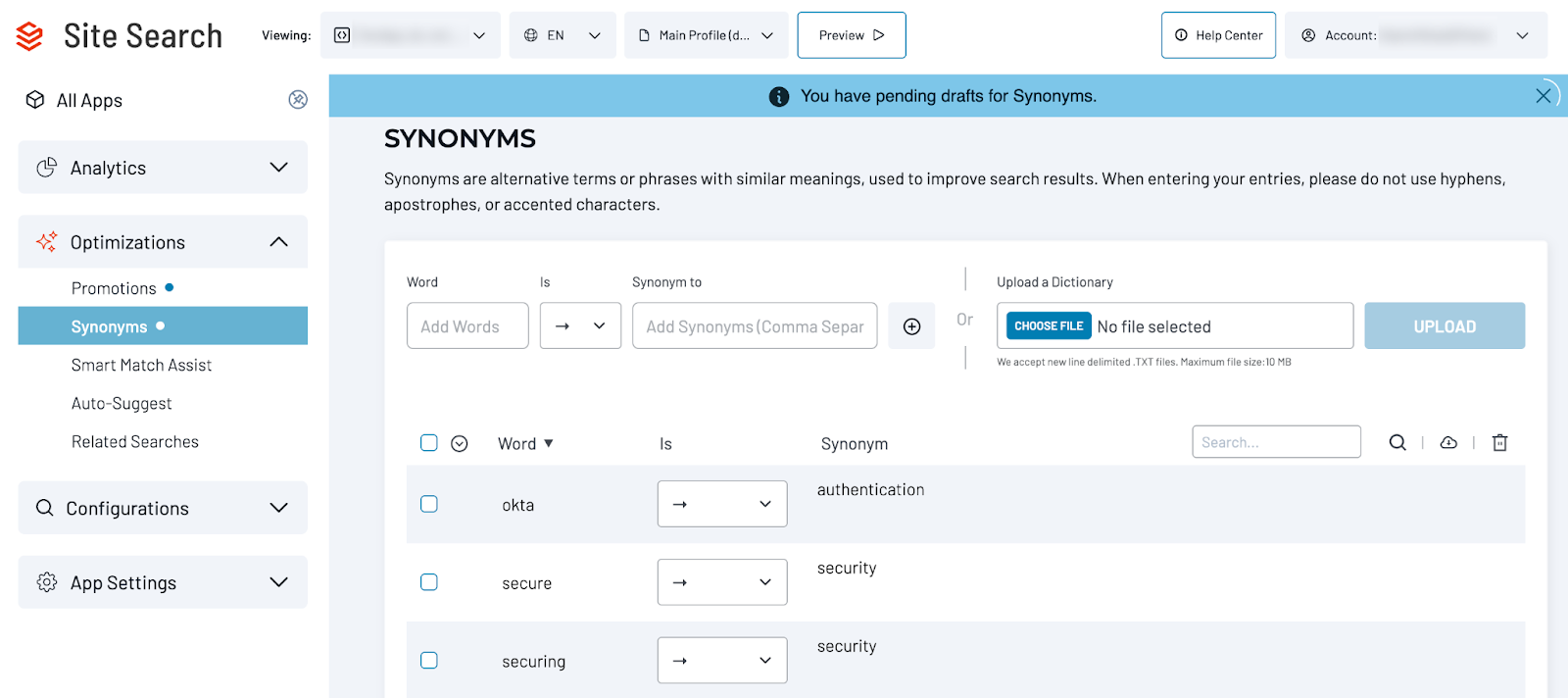
Task: Click the 'authentication' synonym text
Action: (870, 489)
